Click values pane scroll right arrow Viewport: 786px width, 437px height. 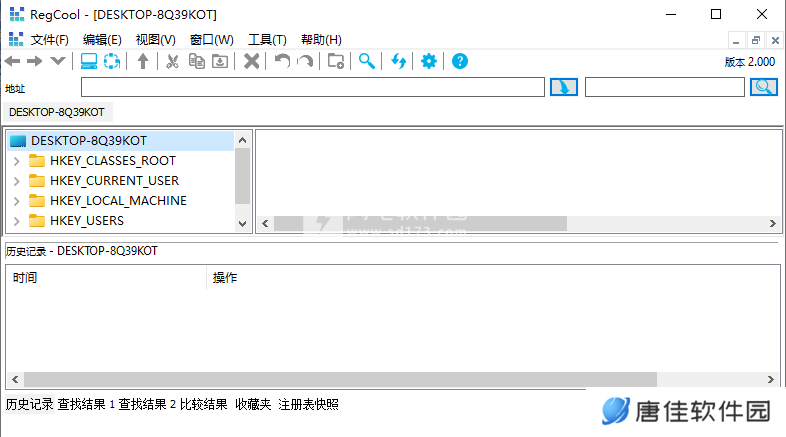(772, 224)
